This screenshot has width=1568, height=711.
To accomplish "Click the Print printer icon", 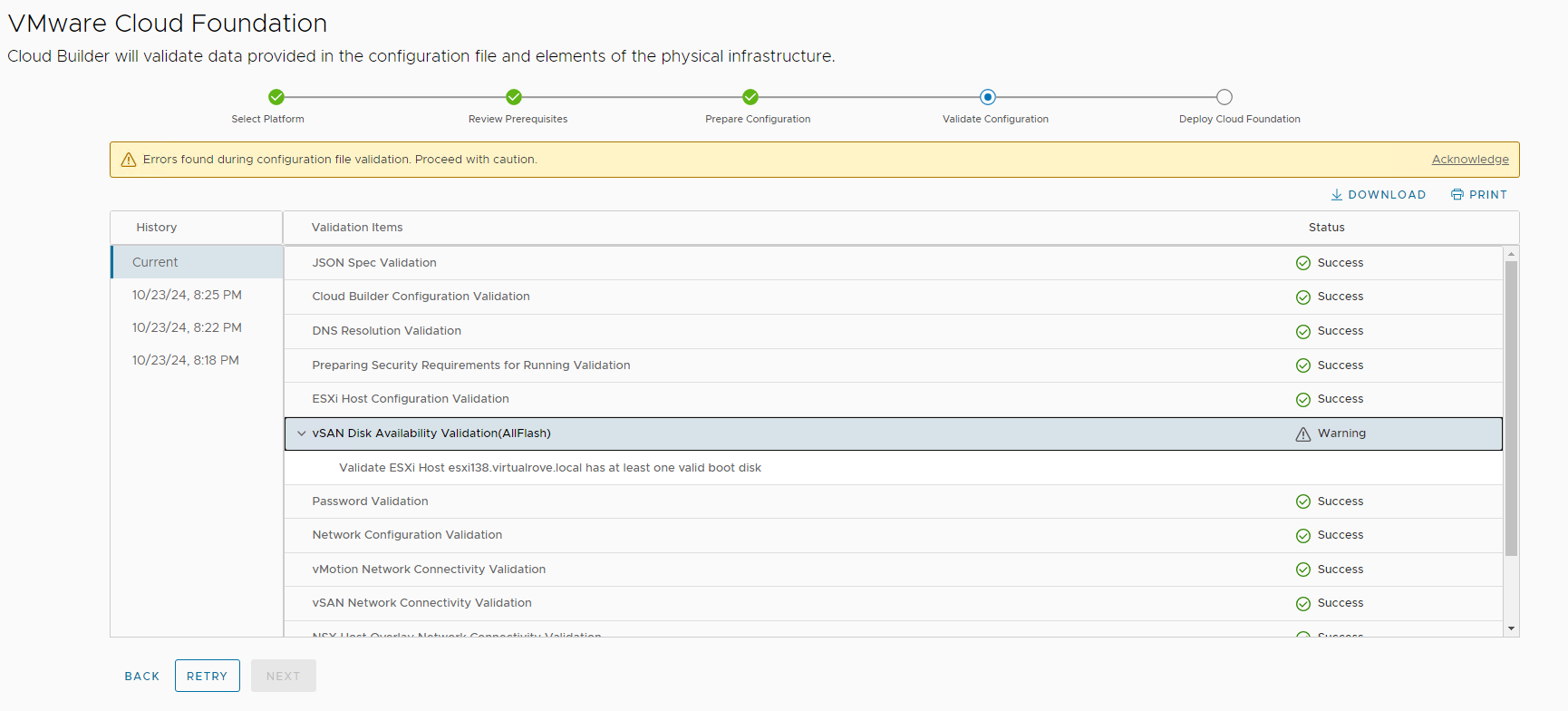I will (1457, 195).
